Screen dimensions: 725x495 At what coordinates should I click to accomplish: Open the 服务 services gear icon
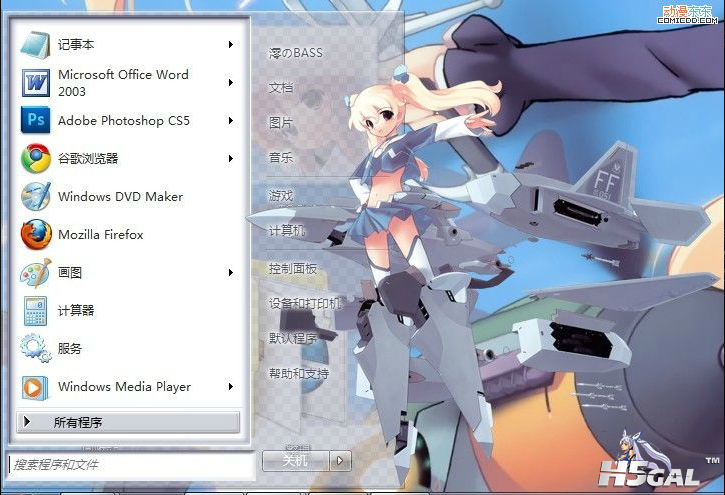click(36, 348)
